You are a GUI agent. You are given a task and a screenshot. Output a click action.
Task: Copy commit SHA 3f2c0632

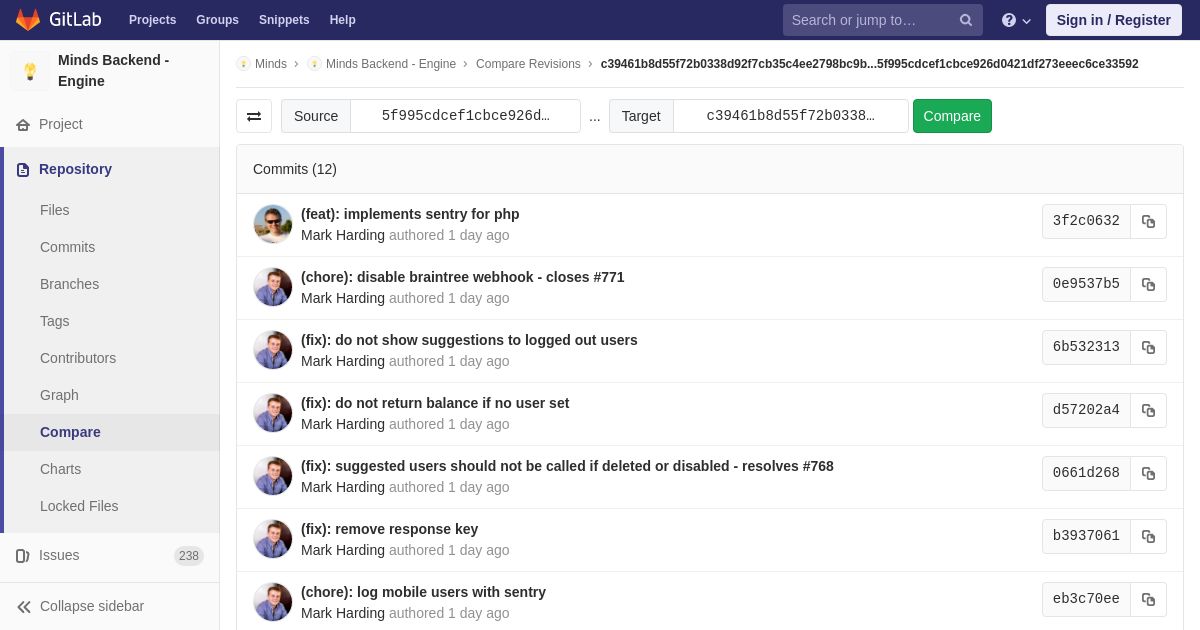point(1148,221)
